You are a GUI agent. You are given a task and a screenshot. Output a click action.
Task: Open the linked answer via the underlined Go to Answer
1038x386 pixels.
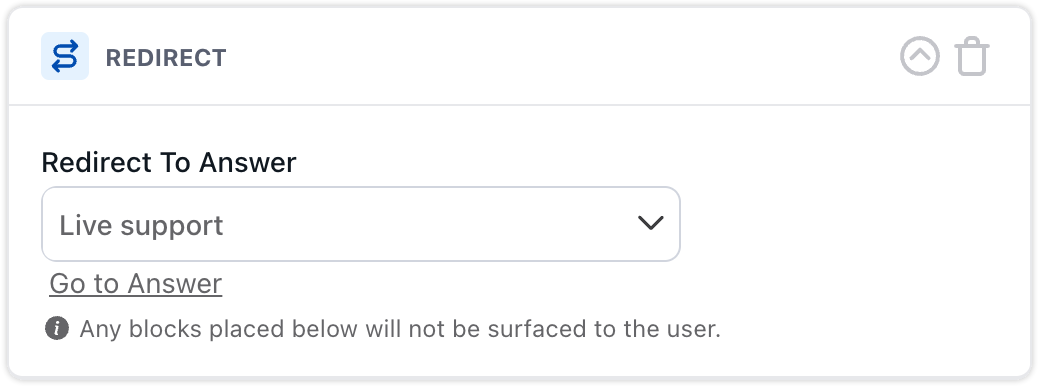136,283
